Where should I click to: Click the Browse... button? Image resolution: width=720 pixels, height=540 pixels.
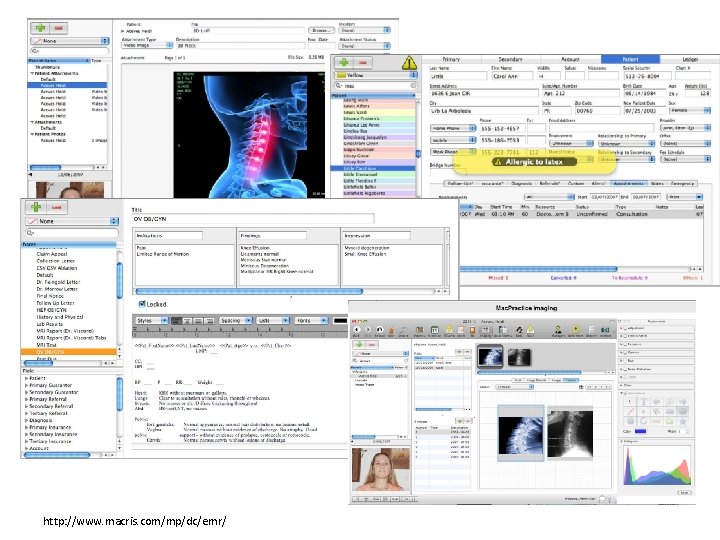point(321,30)
